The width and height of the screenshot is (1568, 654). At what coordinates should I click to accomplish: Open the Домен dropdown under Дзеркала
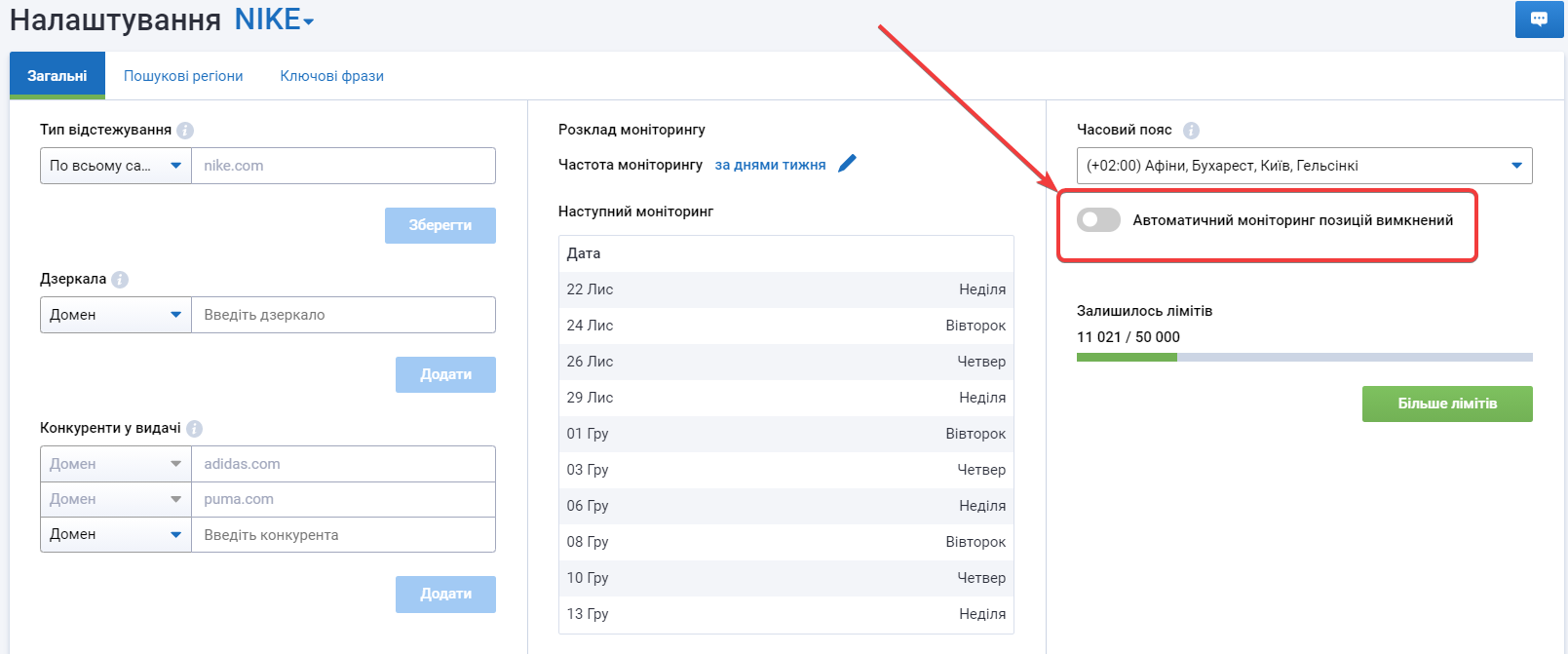pos(115,315)
